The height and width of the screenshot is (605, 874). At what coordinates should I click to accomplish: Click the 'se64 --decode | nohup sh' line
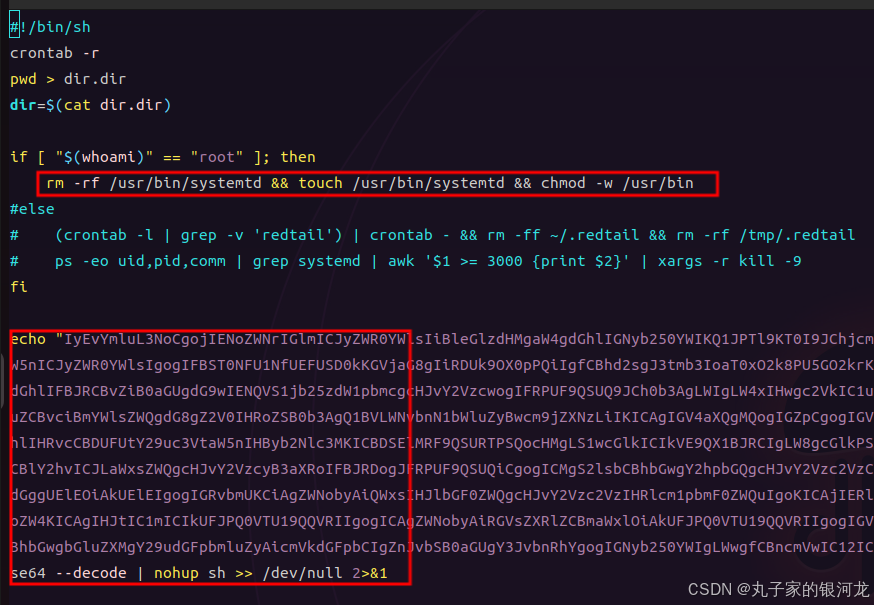(198, 573)
